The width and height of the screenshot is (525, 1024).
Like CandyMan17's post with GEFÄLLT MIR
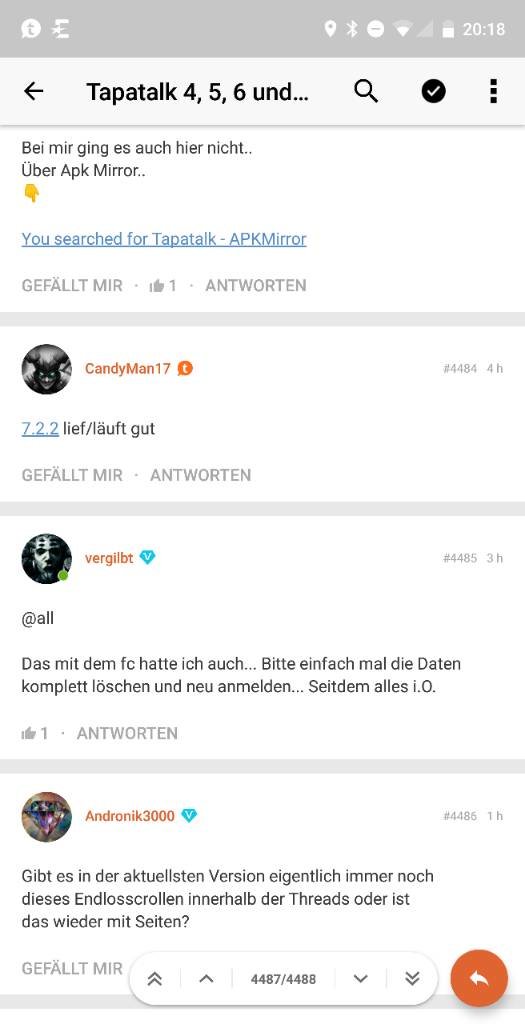coord(72,475)
